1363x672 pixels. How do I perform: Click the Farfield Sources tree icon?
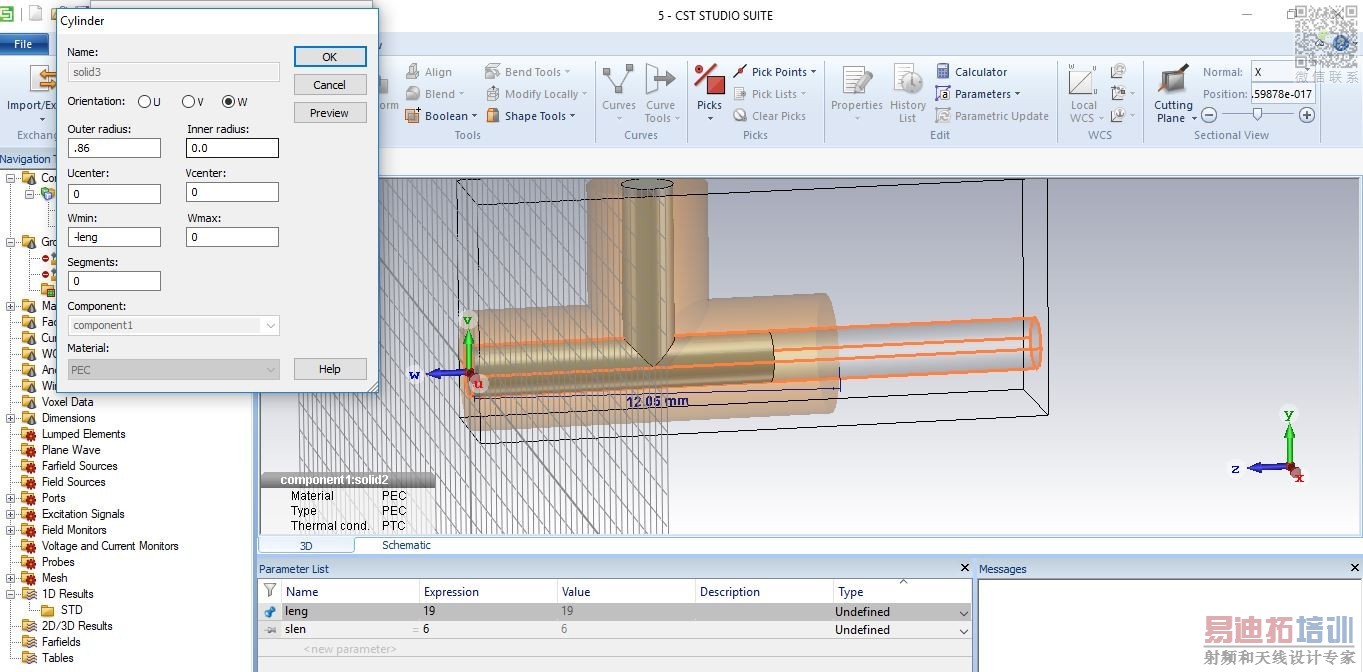(x=28, y=466)
